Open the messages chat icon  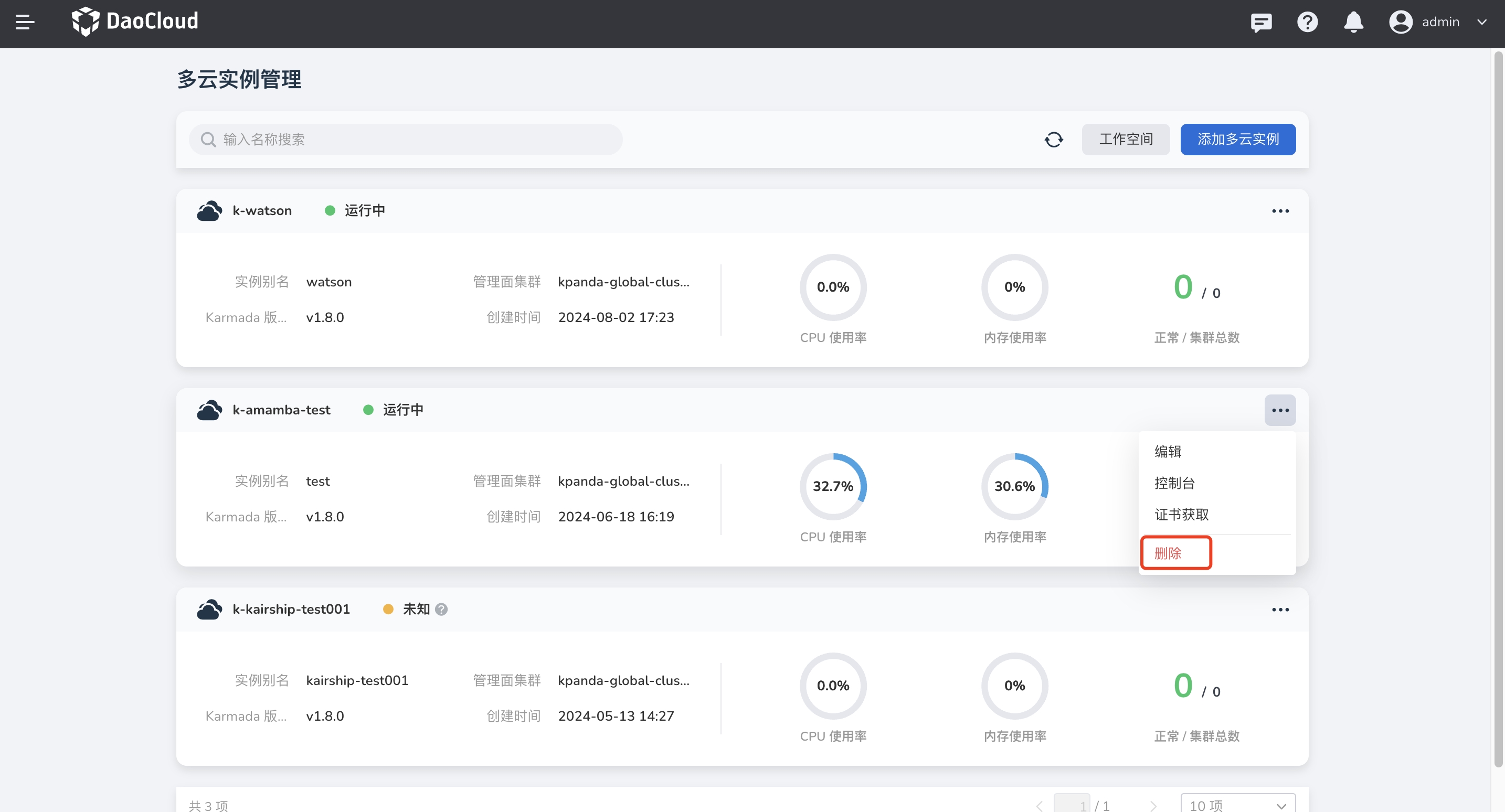click(x=1261, y=22)
